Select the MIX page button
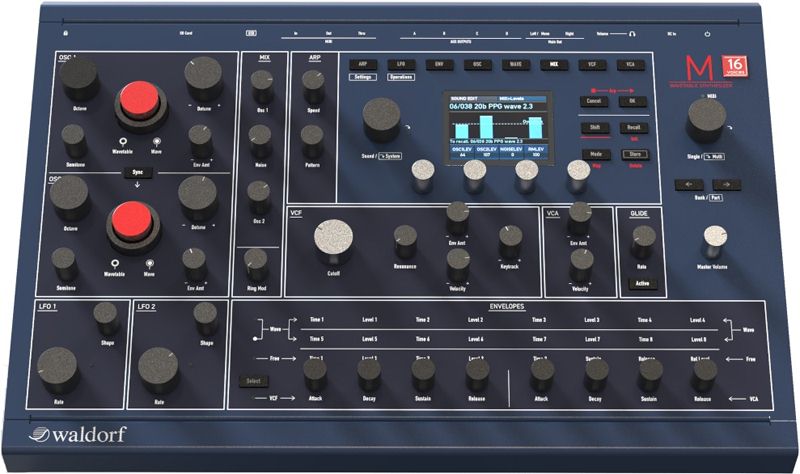The height and width of the screenshot is (474, 800). 551,64
